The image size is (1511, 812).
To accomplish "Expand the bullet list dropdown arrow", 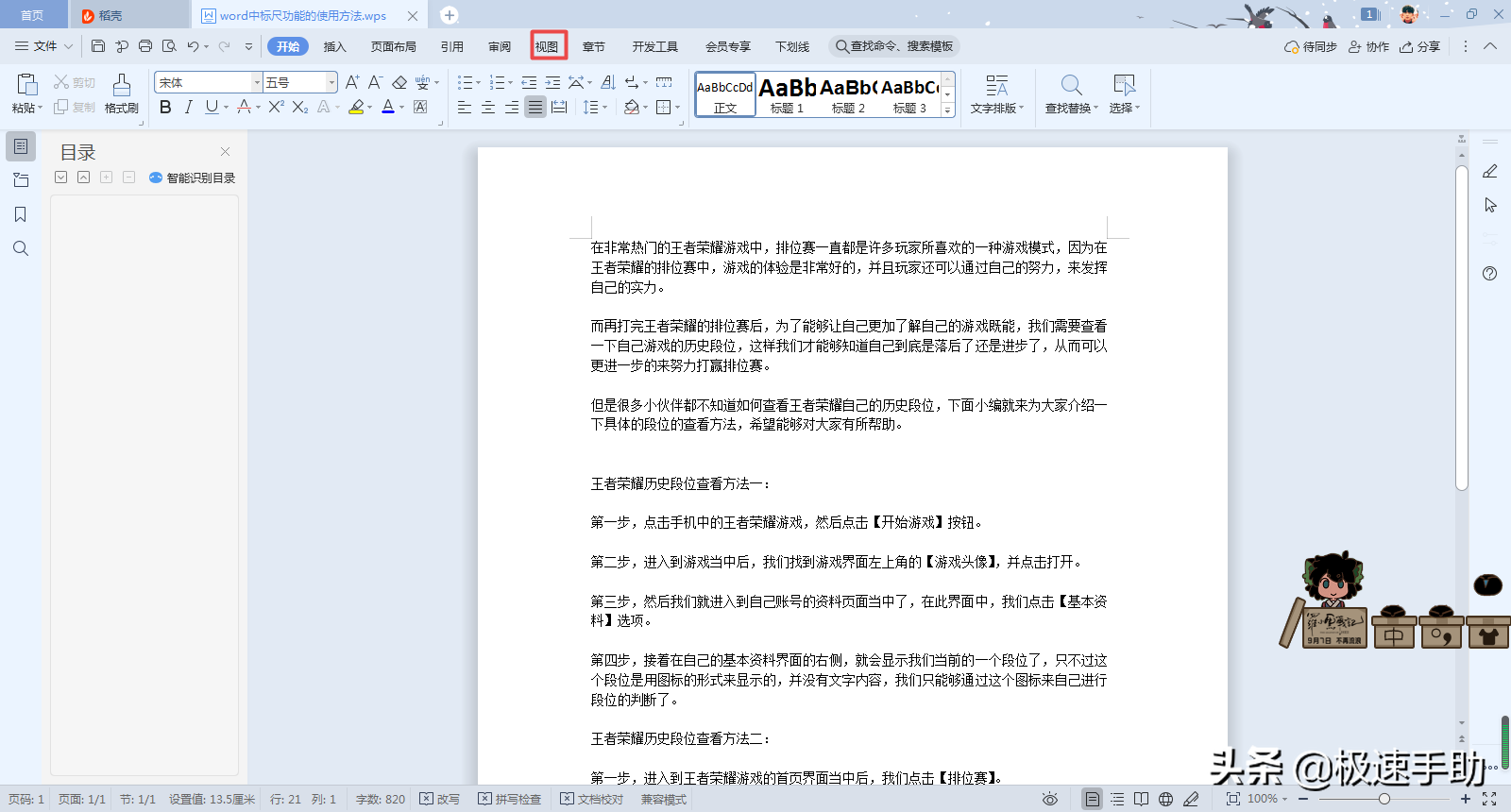I will click(478, 83).
